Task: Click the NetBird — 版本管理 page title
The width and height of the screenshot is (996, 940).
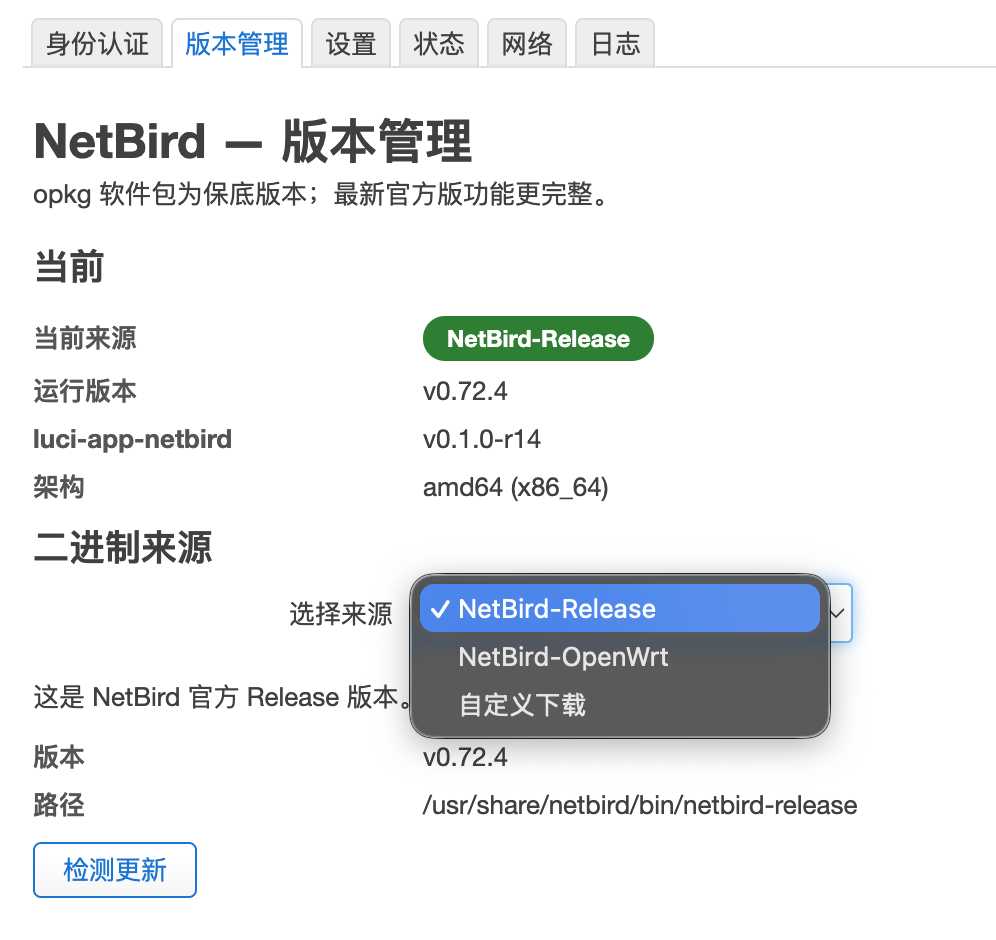Action: [253, 141]
